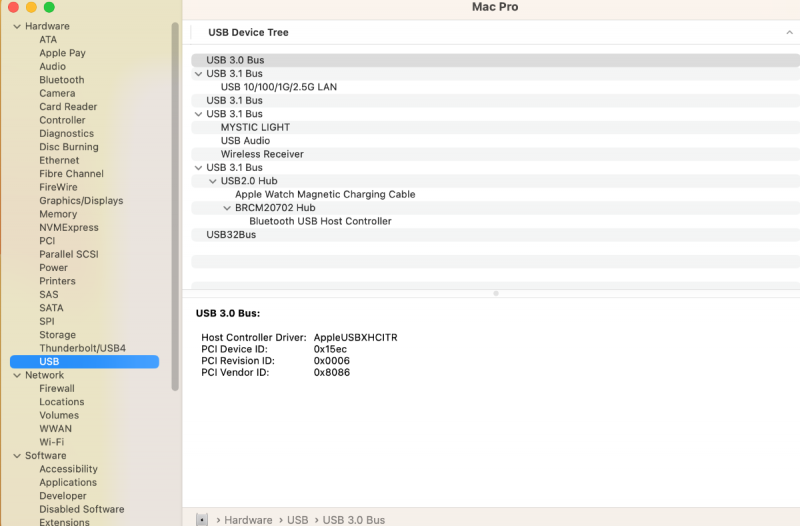This screenshot has width=800, height=526.
Task: Open Storage in the sidebar
Action: click(x=57, y=335)
